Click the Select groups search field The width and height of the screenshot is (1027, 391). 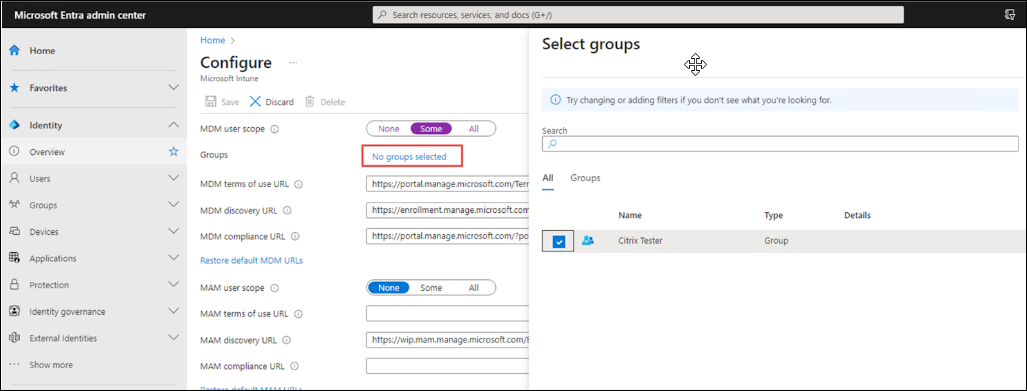pos(780,144)
